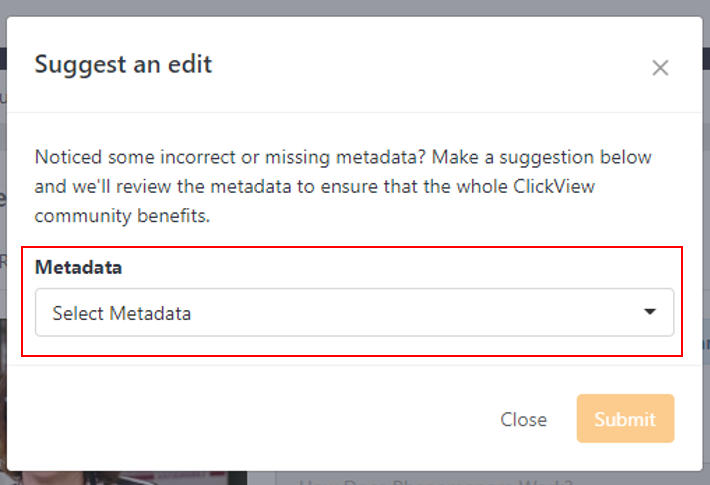Submit the suggested edit
The image size is (710, 485).
[625, 418]
